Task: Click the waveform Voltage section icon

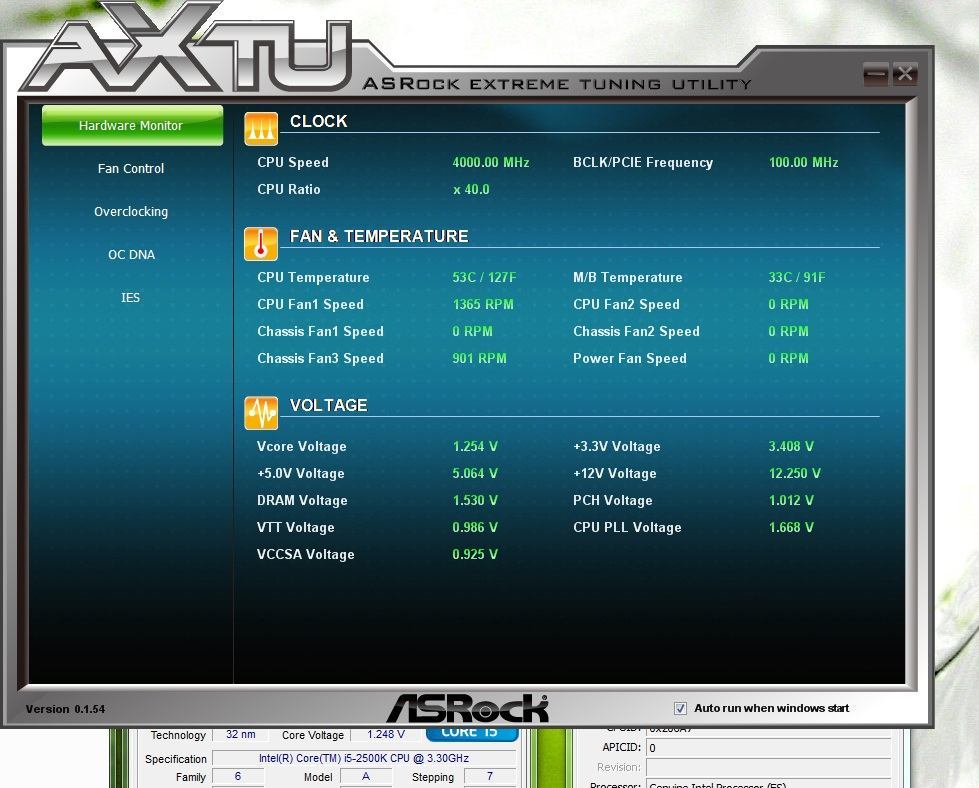Action: 261,413
